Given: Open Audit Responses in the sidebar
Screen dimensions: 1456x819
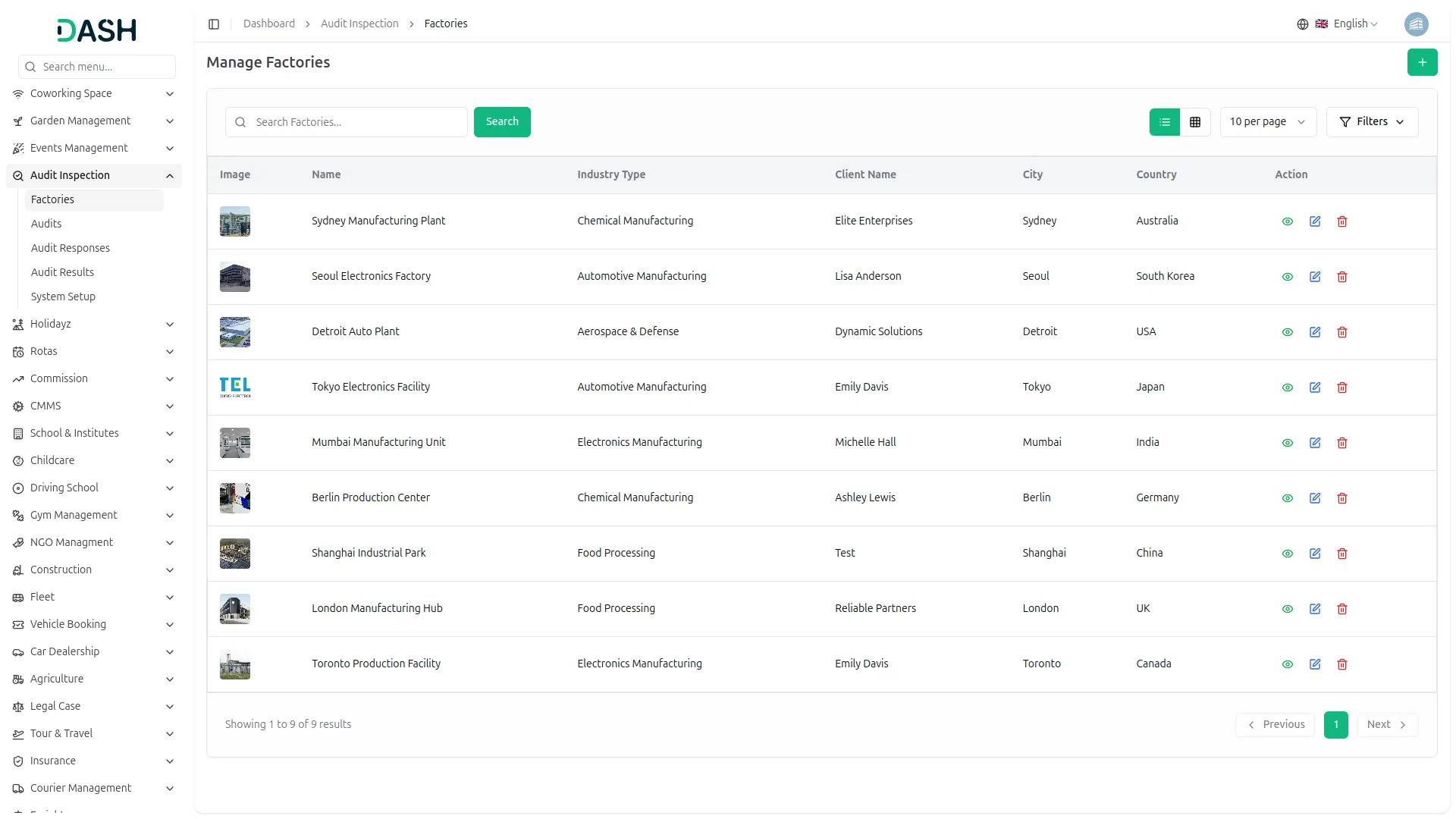Looking at the screenshot, I should (x=71, y=248).
